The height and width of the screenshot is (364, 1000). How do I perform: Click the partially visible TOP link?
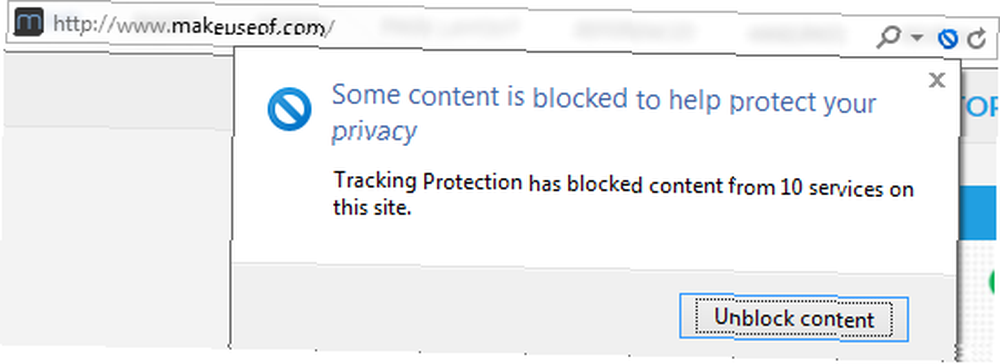tap(980, 108)
